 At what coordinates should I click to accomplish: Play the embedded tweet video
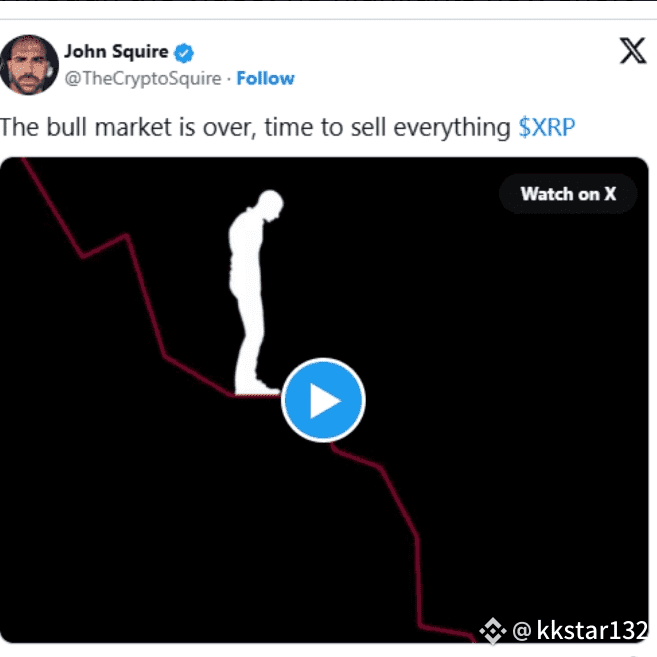323,400
